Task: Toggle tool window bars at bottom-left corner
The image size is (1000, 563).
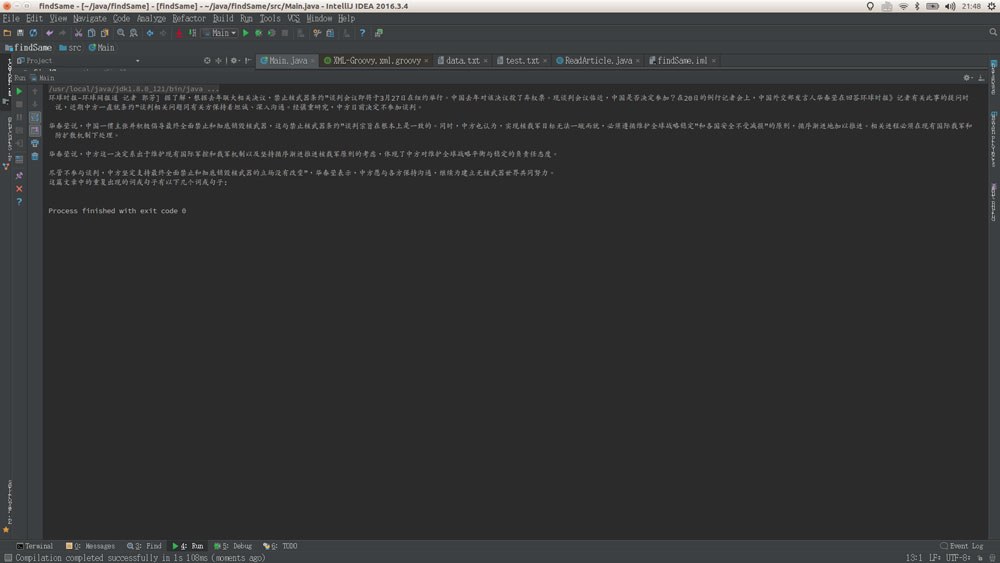Action: click(x=6, y=546)
